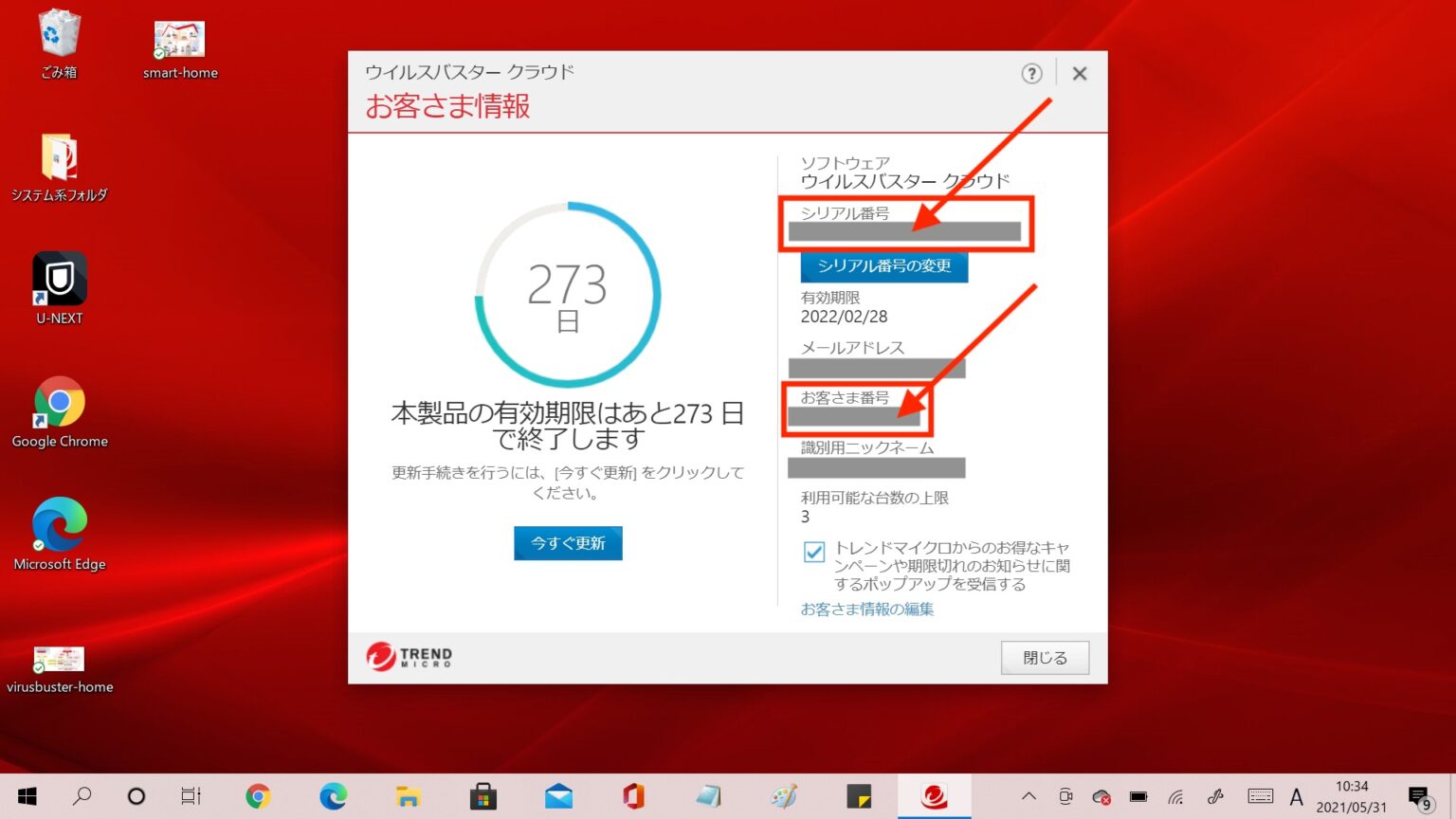
Task: Click the Virus Buster taskbar icon
Action: pyautogui.click(x=935, y=796)
